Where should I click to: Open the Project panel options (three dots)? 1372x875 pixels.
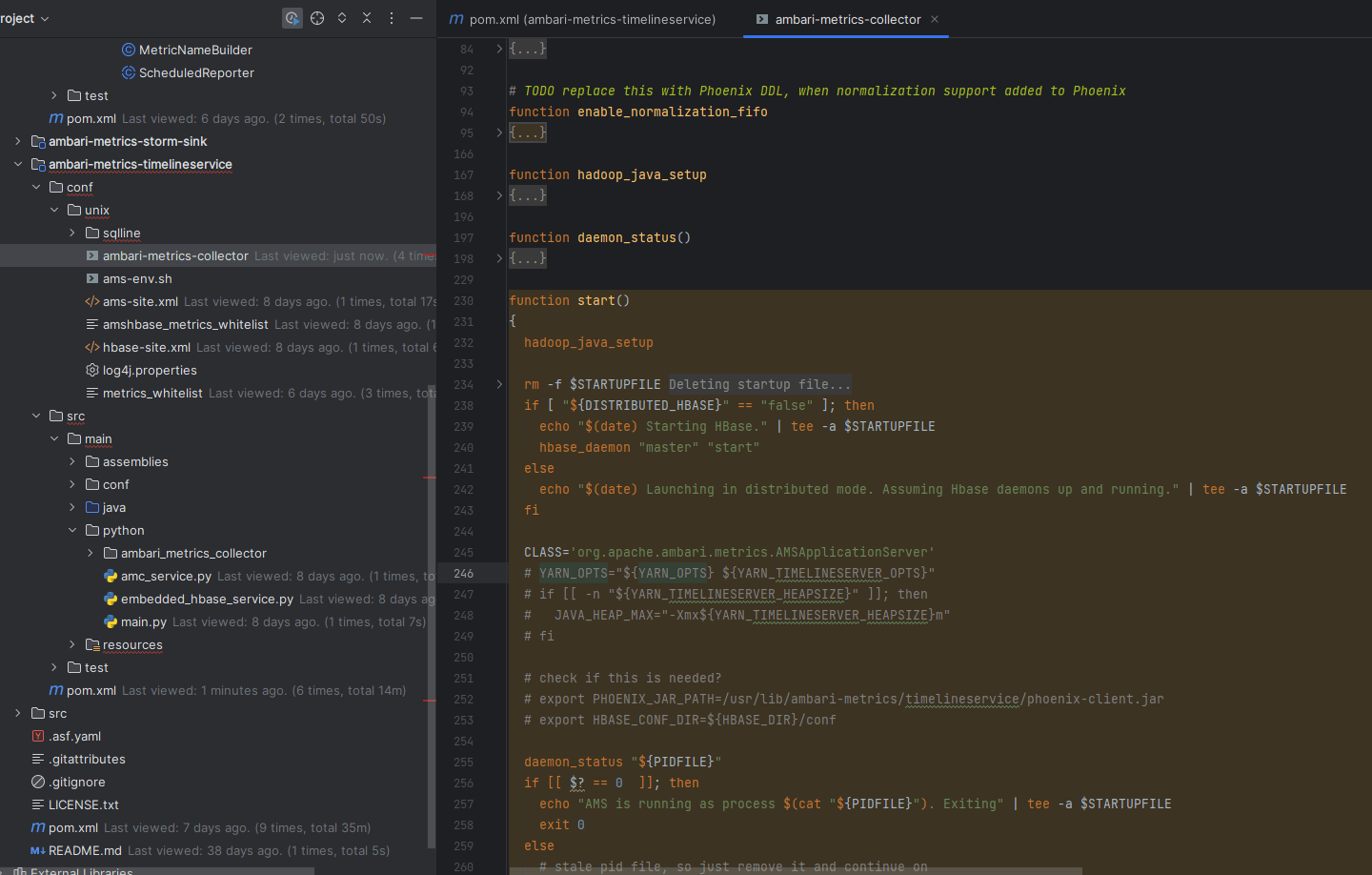click(392, 18)
